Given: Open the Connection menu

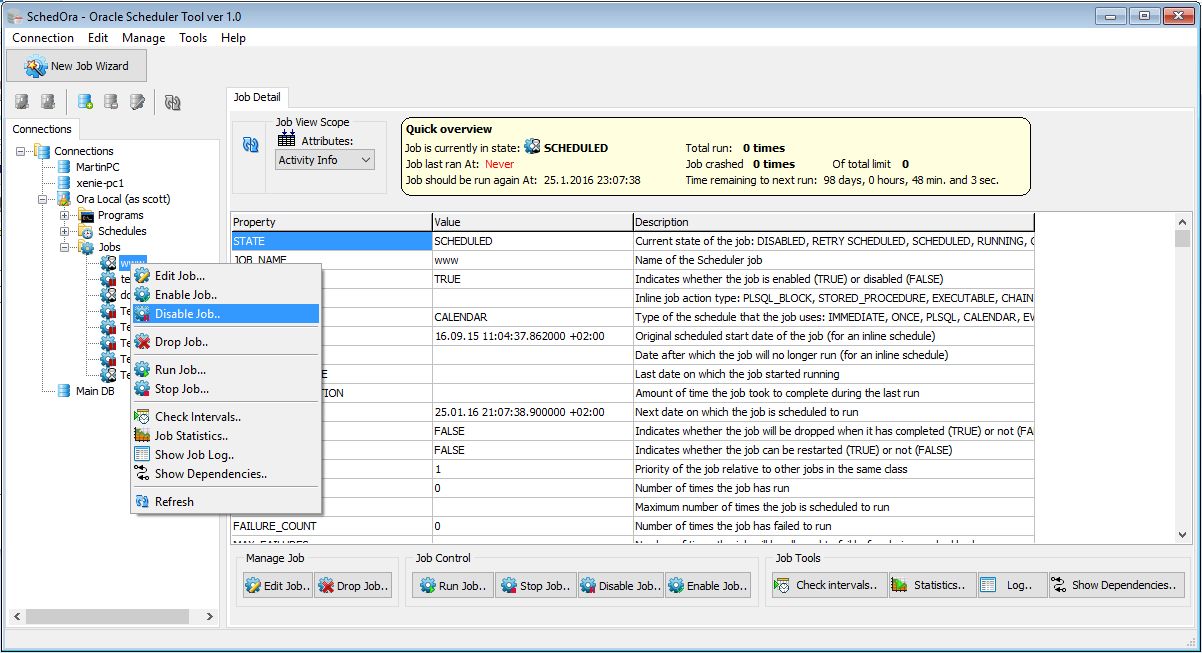Looking at the screenshot, I should tap(43, 38).
